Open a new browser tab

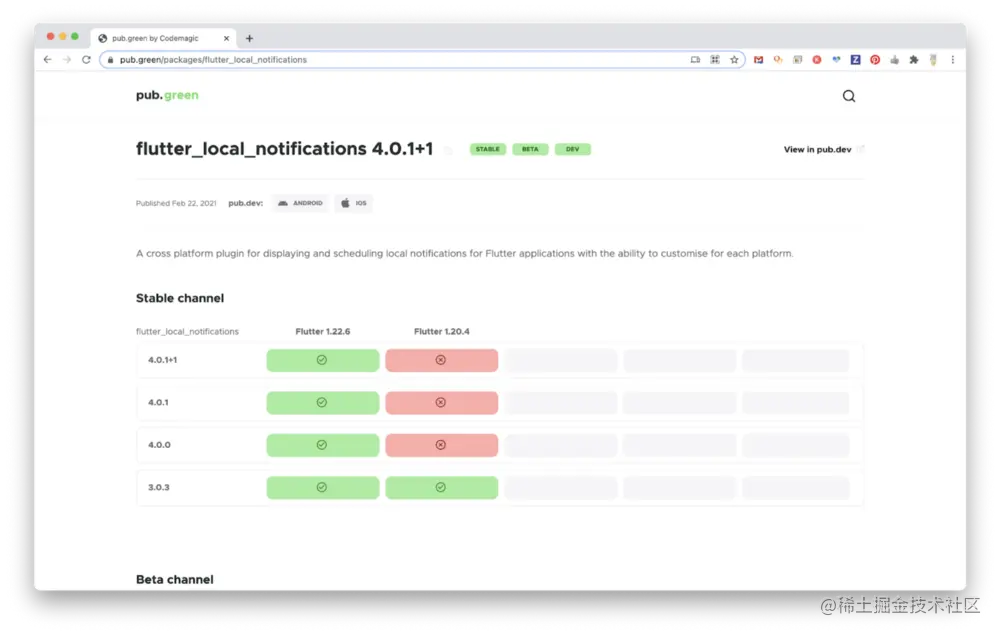click(x=249, y=38)
